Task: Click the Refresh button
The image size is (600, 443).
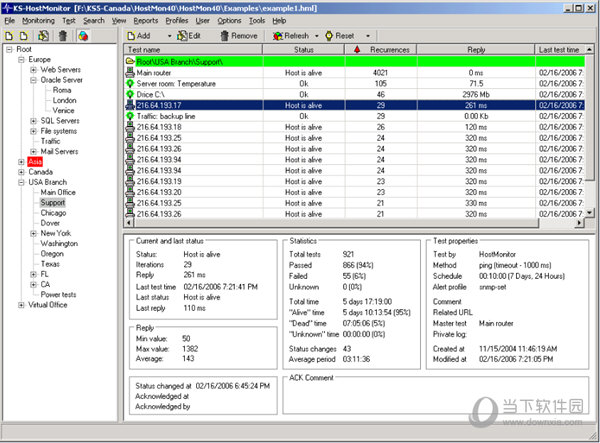Action: [x=291, y=36]
